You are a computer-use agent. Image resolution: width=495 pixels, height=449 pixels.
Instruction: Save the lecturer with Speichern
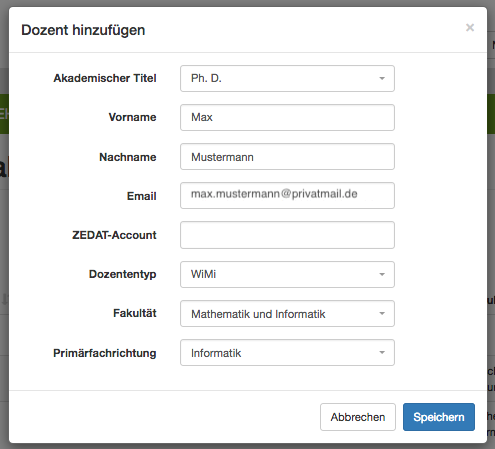pos(439,417)
